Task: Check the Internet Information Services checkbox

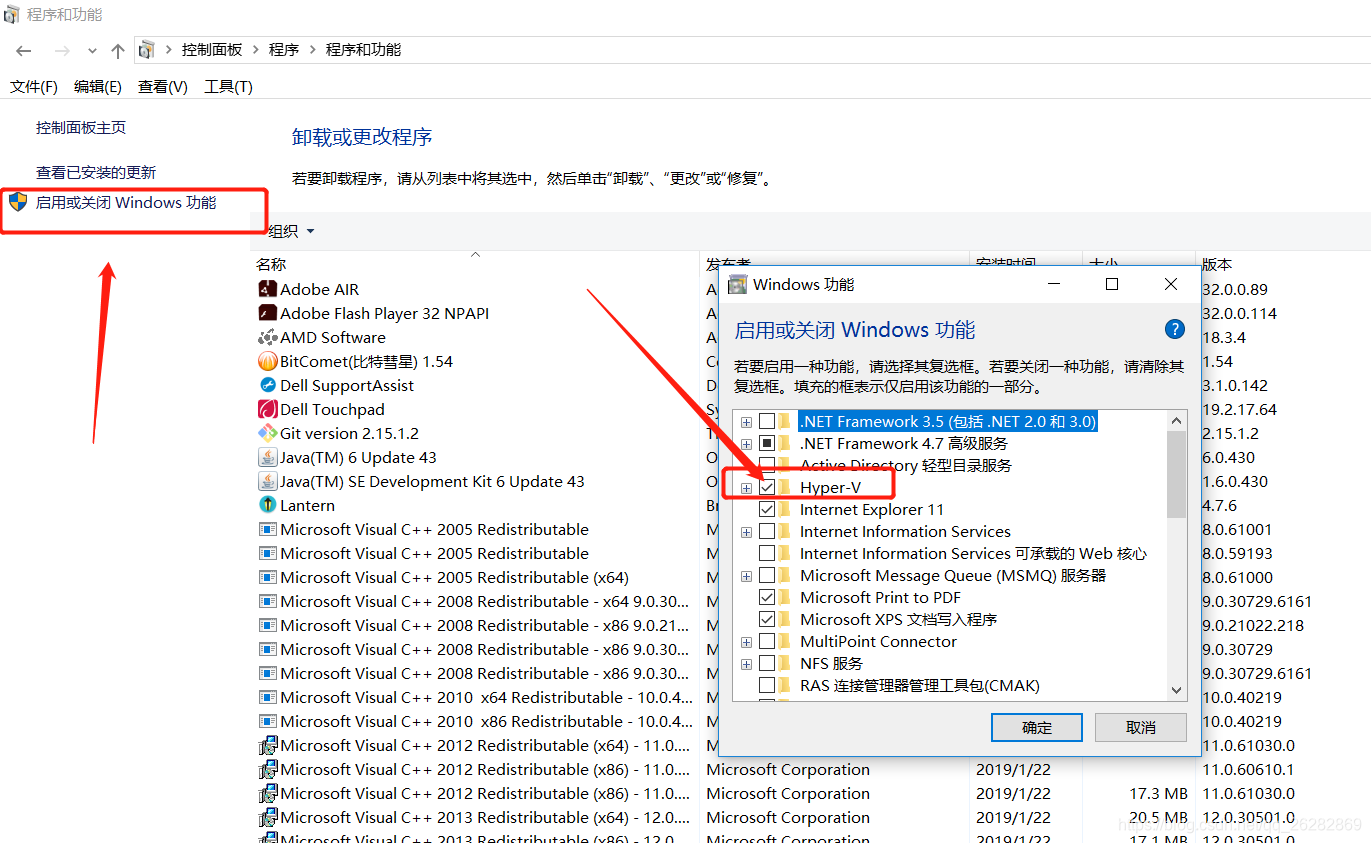Action: (767, 531)
